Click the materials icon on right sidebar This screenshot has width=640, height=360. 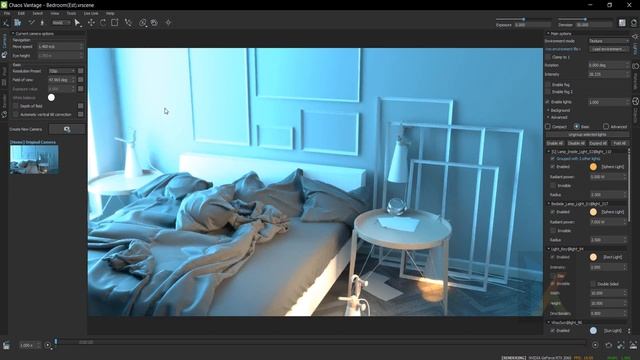(x=635, y=66)
